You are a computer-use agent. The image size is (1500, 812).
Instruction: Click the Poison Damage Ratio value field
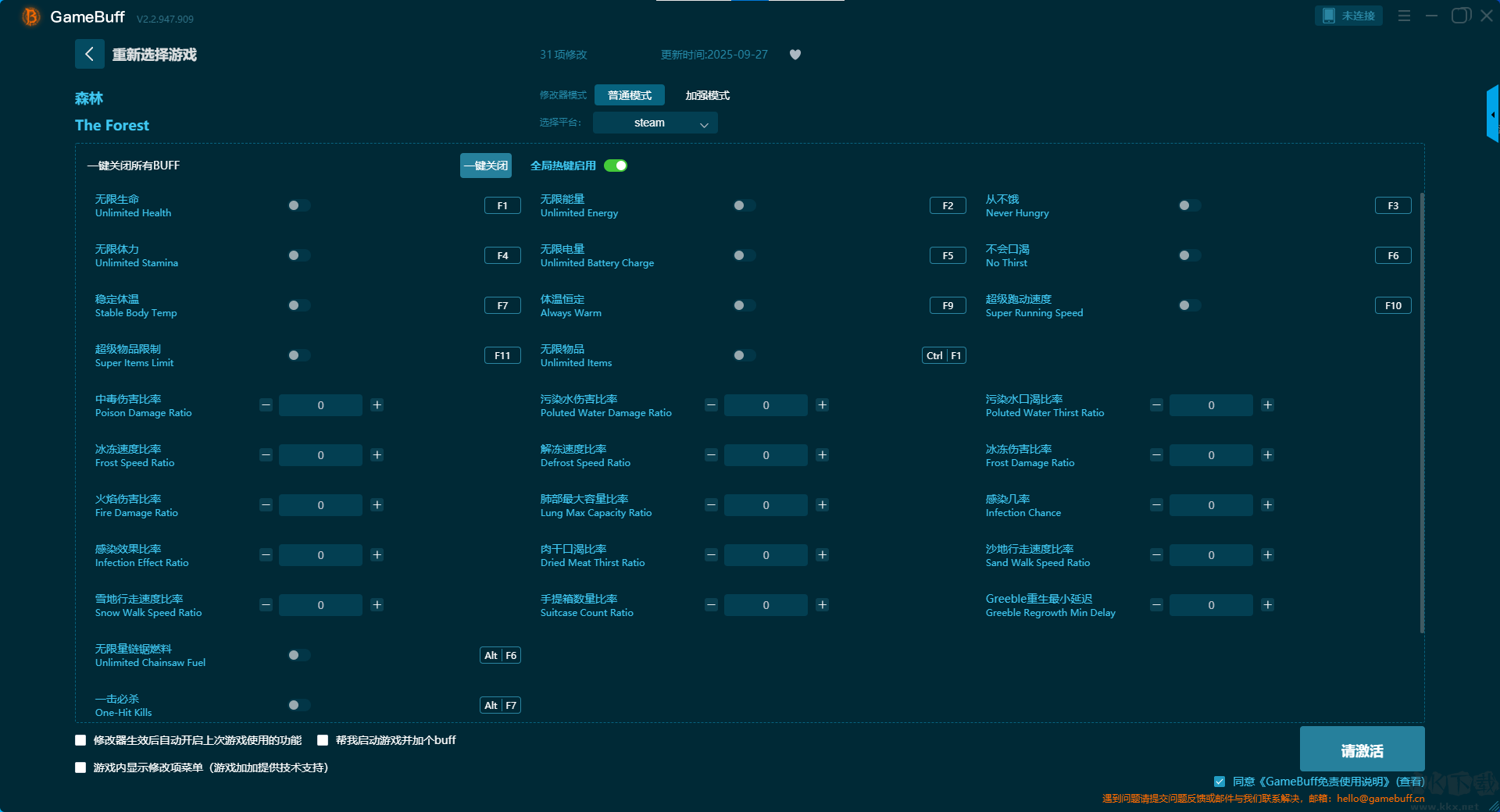320,405
